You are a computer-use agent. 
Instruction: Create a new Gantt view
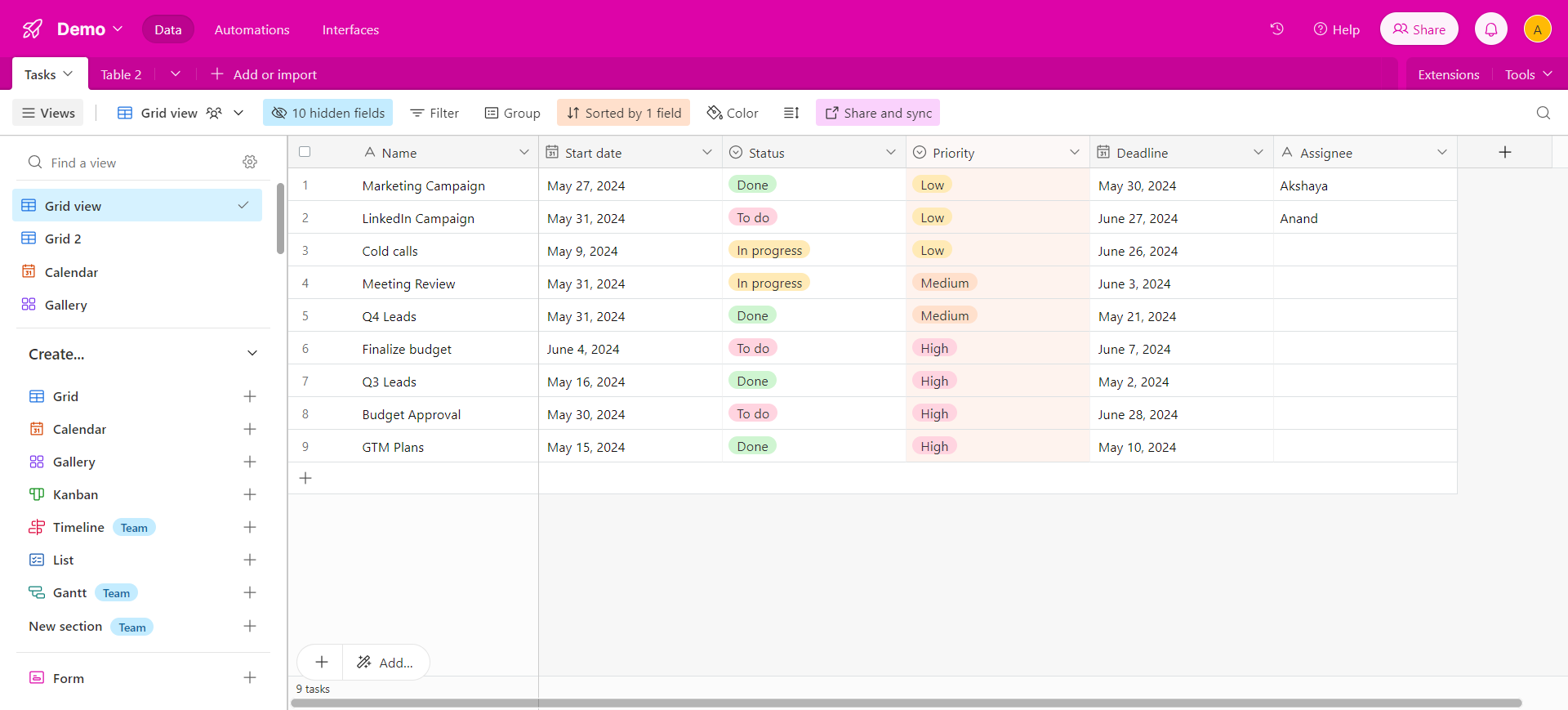pos(250,592)
